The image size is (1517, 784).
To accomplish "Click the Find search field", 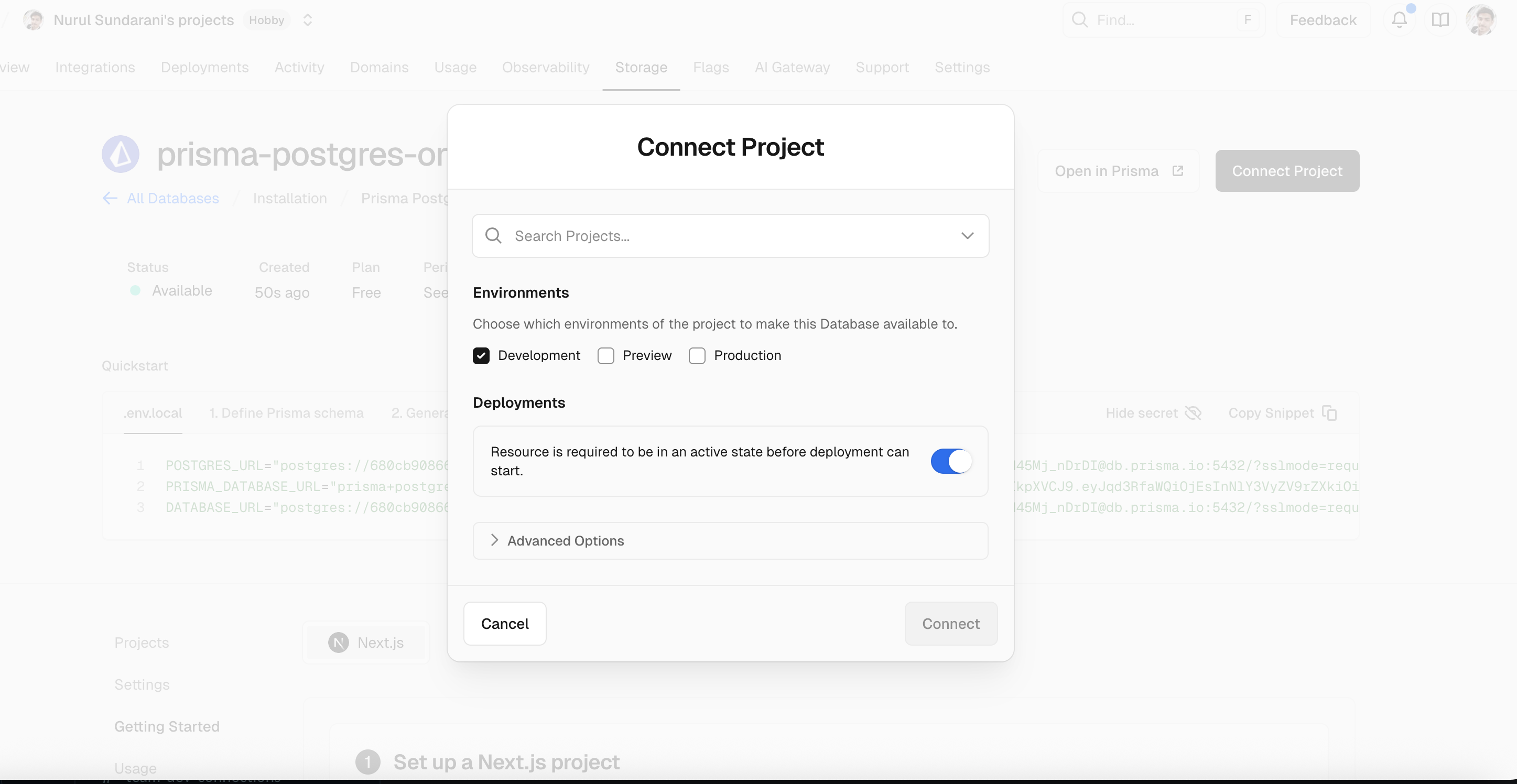I will 1164,20.
